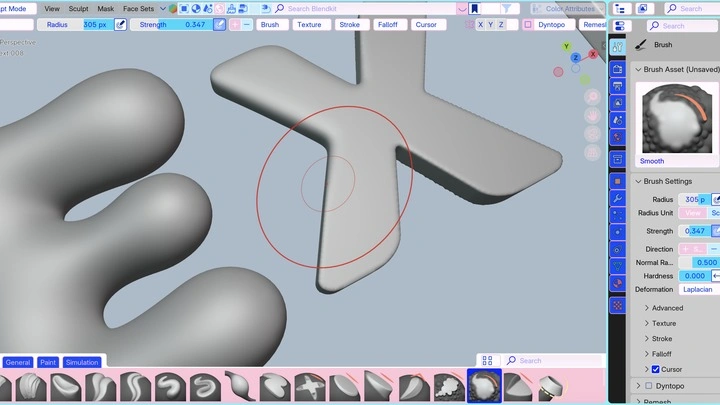This screenshot has height=405, width=720.
Task: Open the Sculpt Mode selector dropdown
Action: tap(17, 8)
